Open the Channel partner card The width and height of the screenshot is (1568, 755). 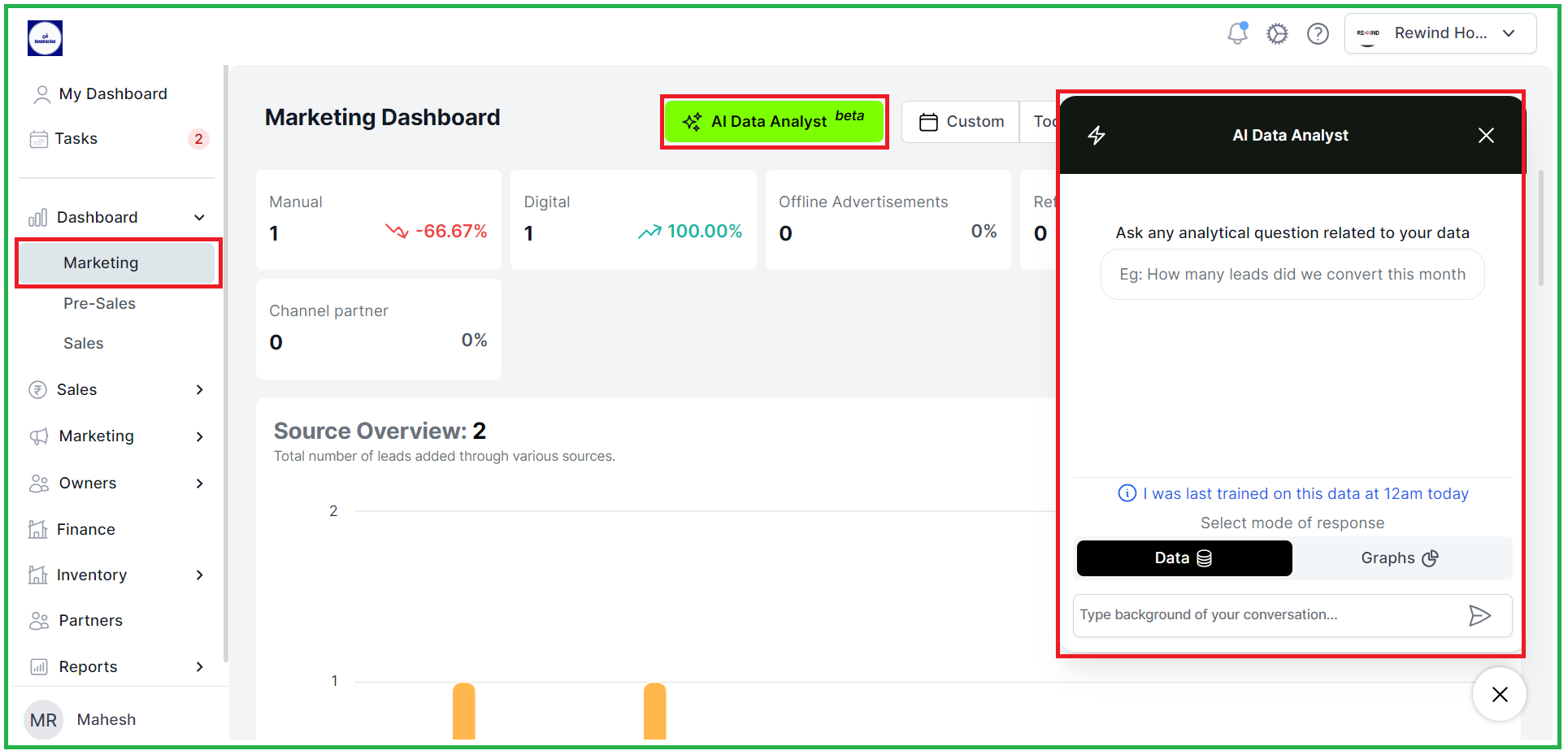[379, 329]
